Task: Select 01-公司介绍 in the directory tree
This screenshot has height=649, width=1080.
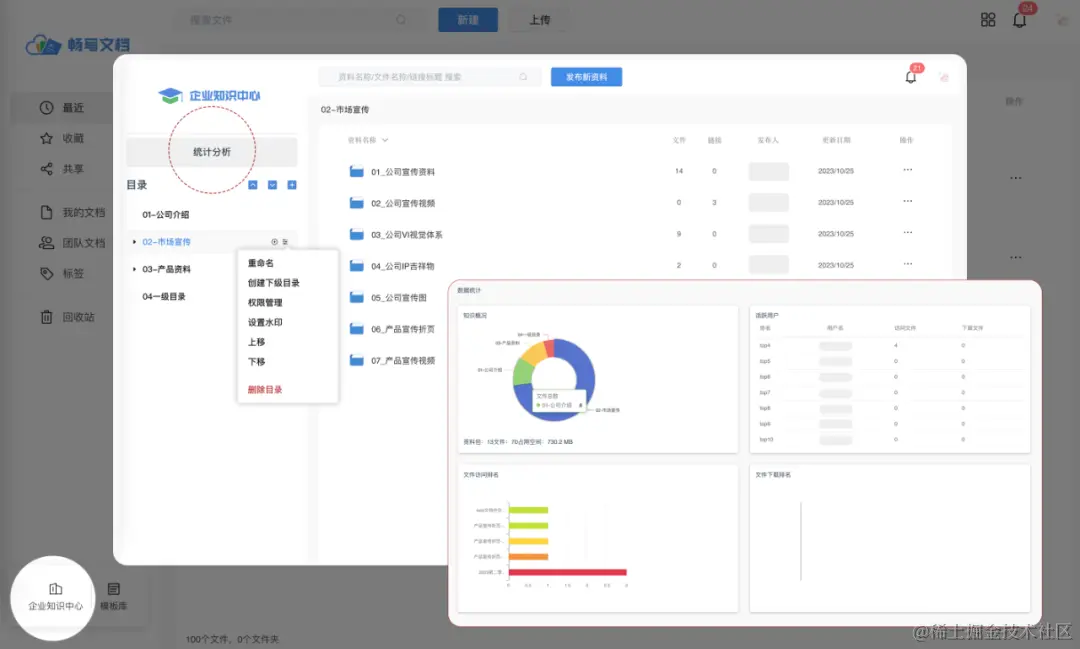Action: pyautogui.click(x=165, y=214)
